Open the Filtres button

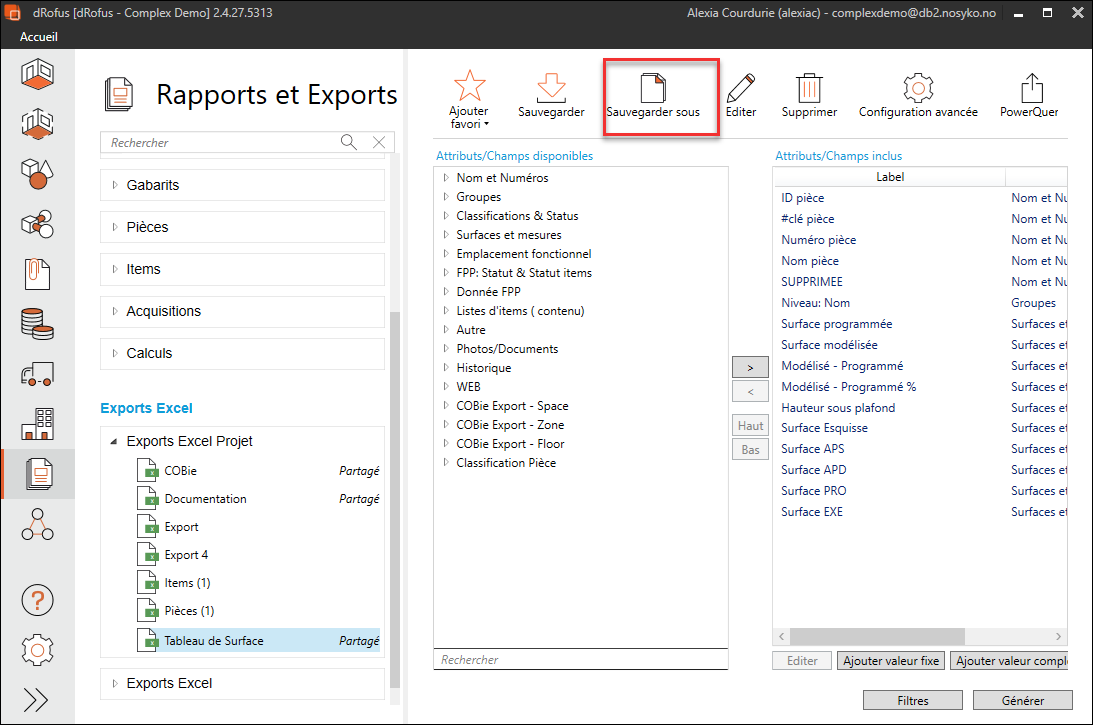coord(913,700)
